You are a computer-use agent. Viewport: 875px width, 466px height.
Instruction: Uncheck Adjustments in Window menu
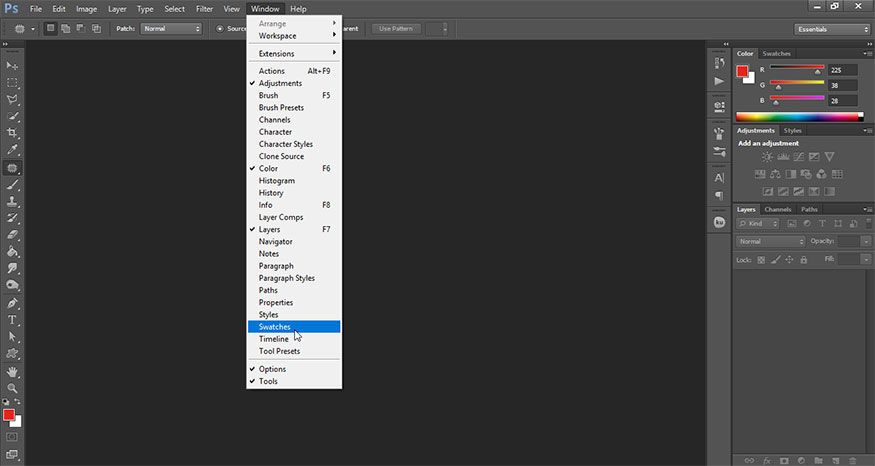[280, 83]
